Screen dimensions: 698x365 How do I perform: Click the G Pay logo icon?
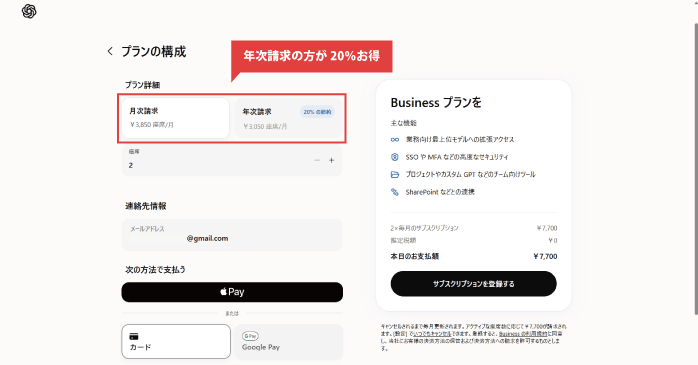coord(250,336)
